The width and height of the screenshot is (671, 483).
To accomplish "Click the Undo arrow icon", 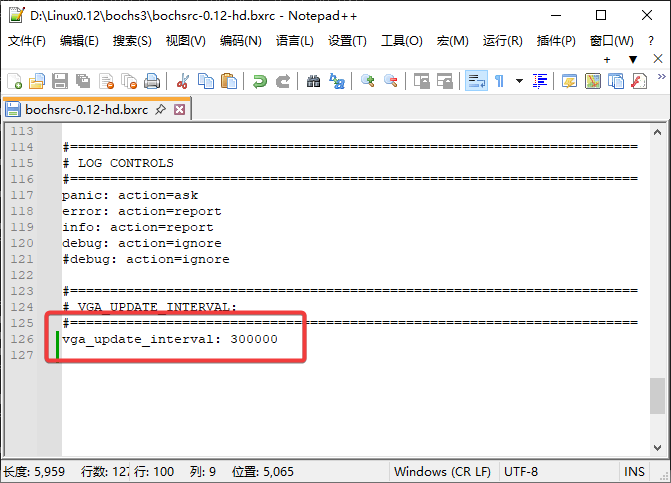I will point(260,81).
